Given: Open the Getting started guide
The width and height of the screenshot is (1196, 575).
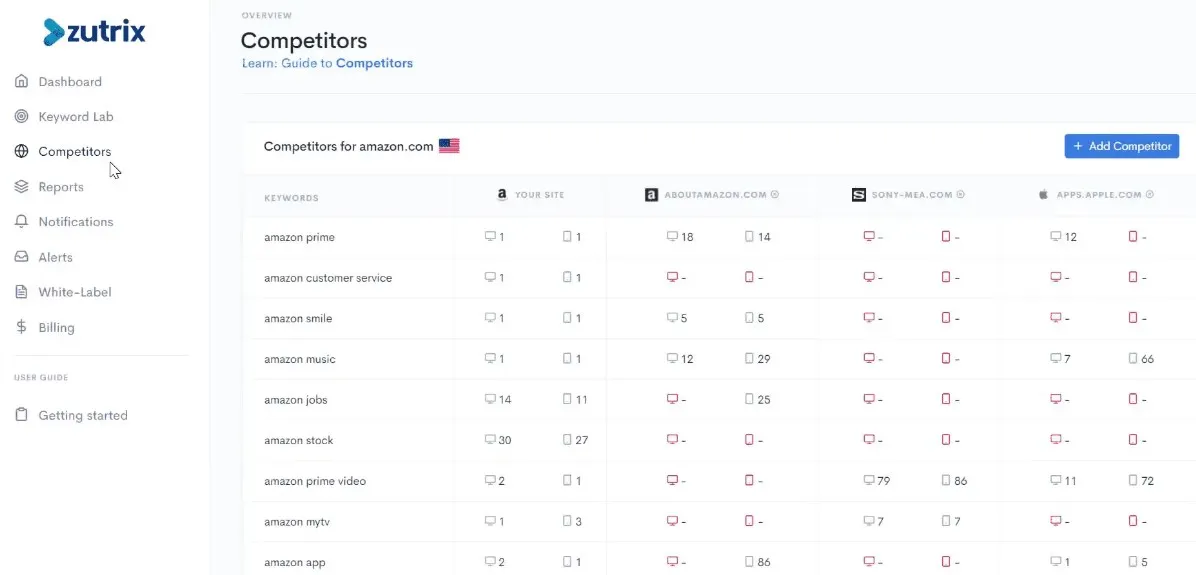Looking at the screenshot, I should point(83,416).
